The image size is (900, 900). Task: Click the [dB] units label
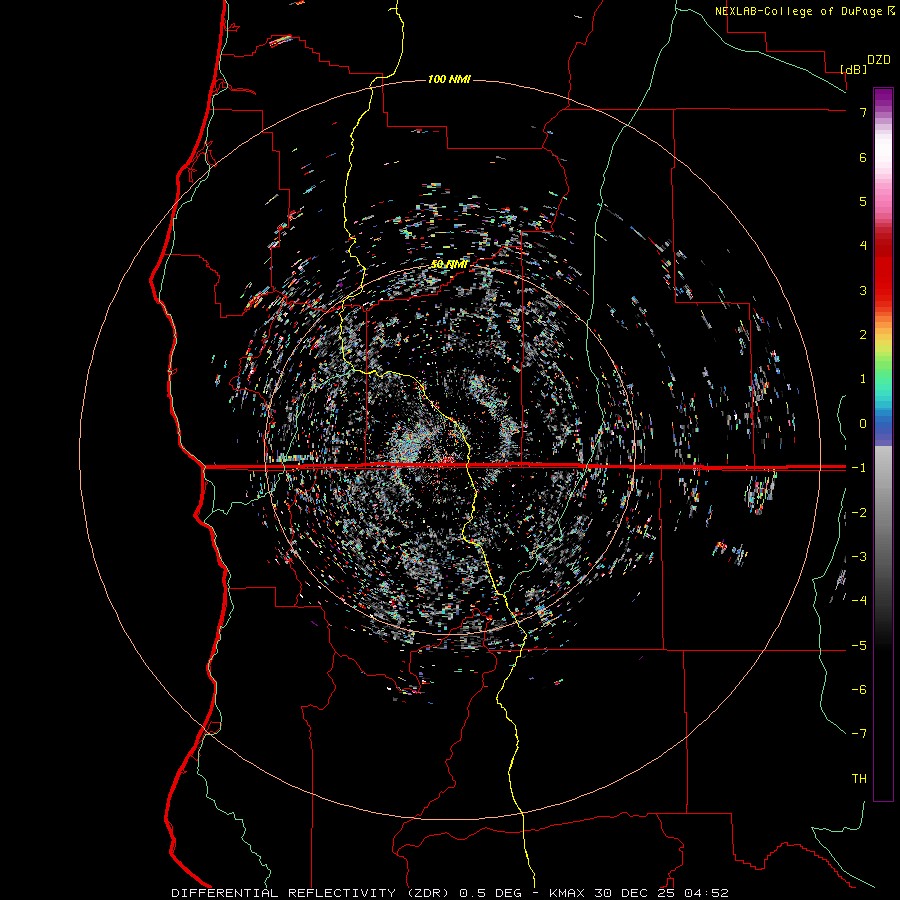point(853,69)
